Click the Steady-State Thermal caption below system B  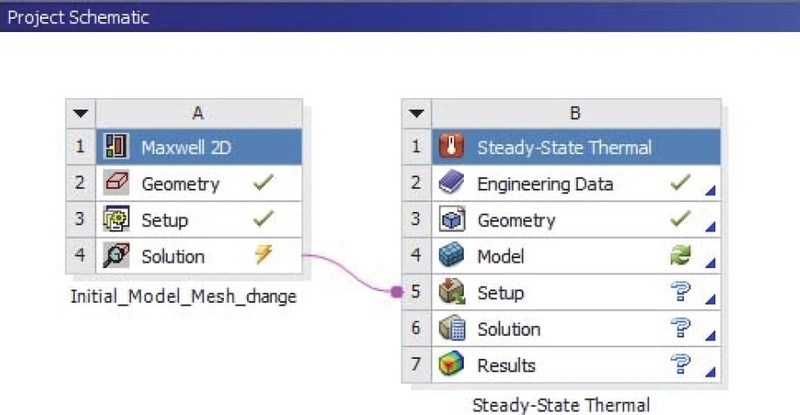(x=559, y=405)
